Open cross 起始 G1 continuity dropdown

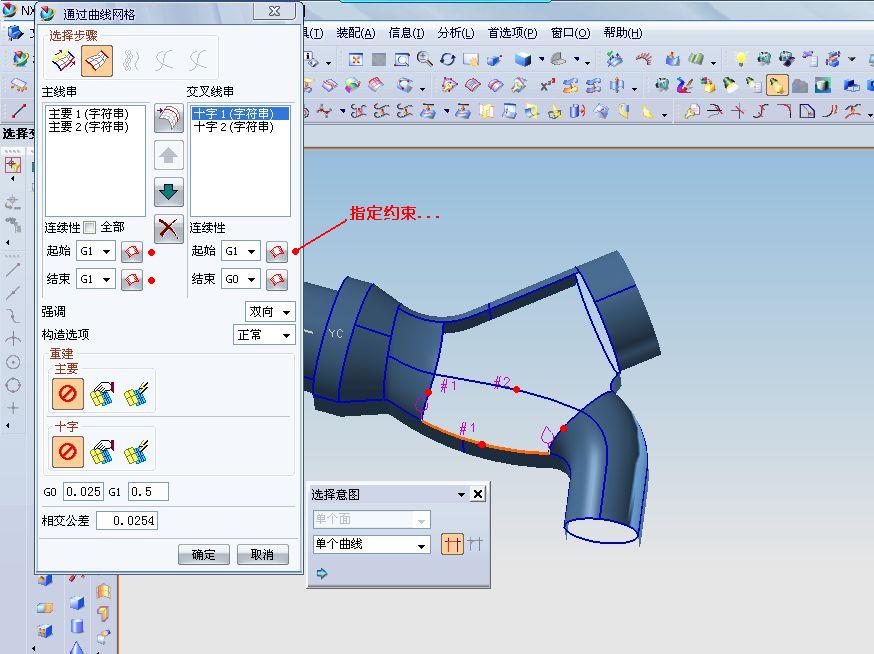click(x=241, y=251)
